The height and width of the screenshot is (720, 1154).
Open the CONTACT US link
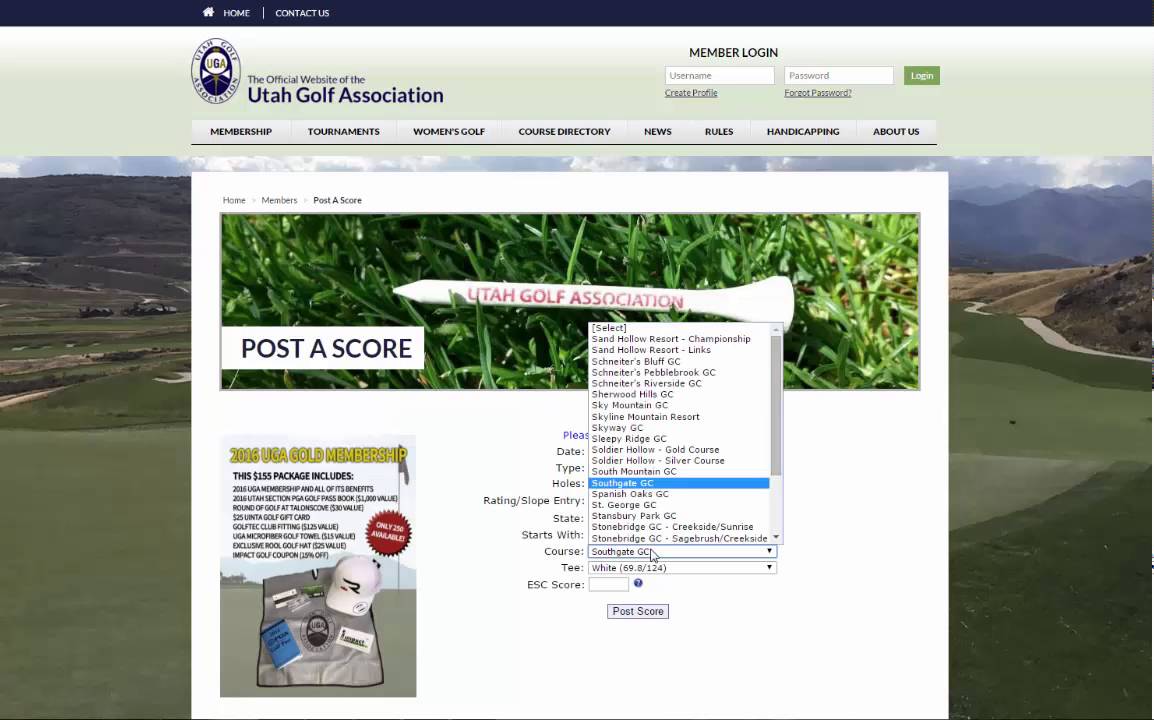coord(302,13)
